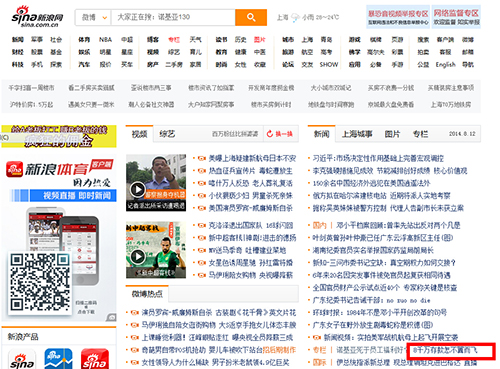500x369 pixels.
Task: Switch to the 新闻 tab
Action: click(321, 134)
